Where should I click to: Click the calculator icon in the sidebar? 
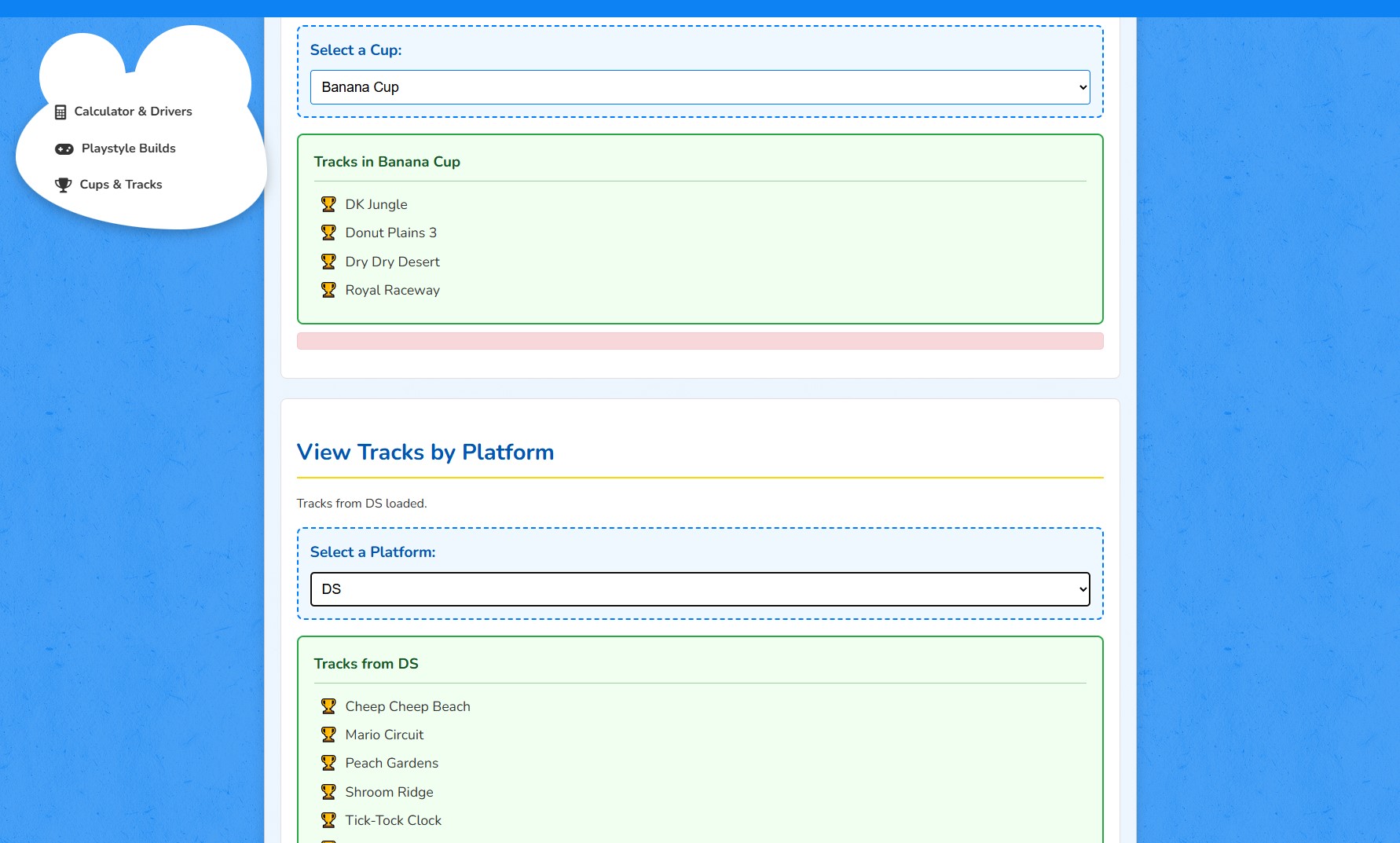[x=60, y=112]
